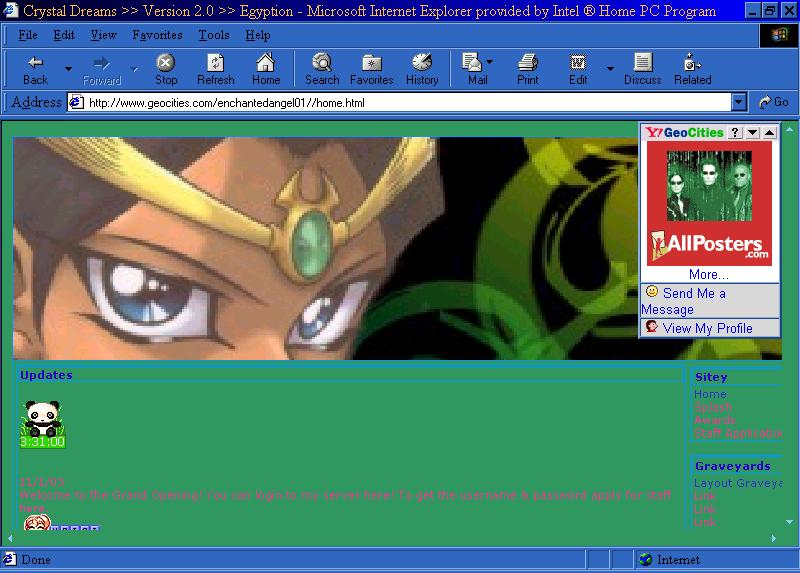Click the Staff Application link
Image resolution: width=800 pixels, height=573 pixels.
(x=738, y=433)
